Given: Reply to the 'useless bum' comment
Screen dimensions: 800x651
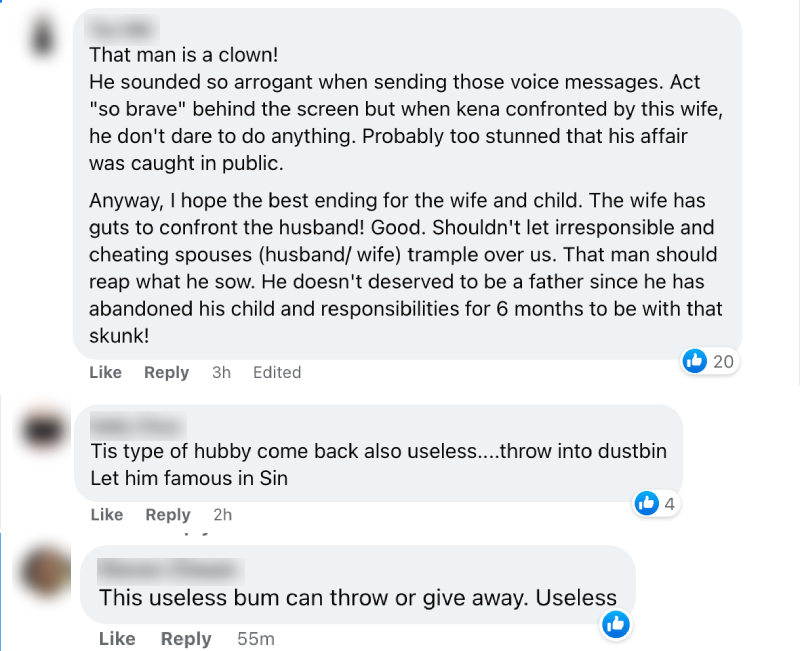Looking at the screenshot, I should click(x=186, y=639).
